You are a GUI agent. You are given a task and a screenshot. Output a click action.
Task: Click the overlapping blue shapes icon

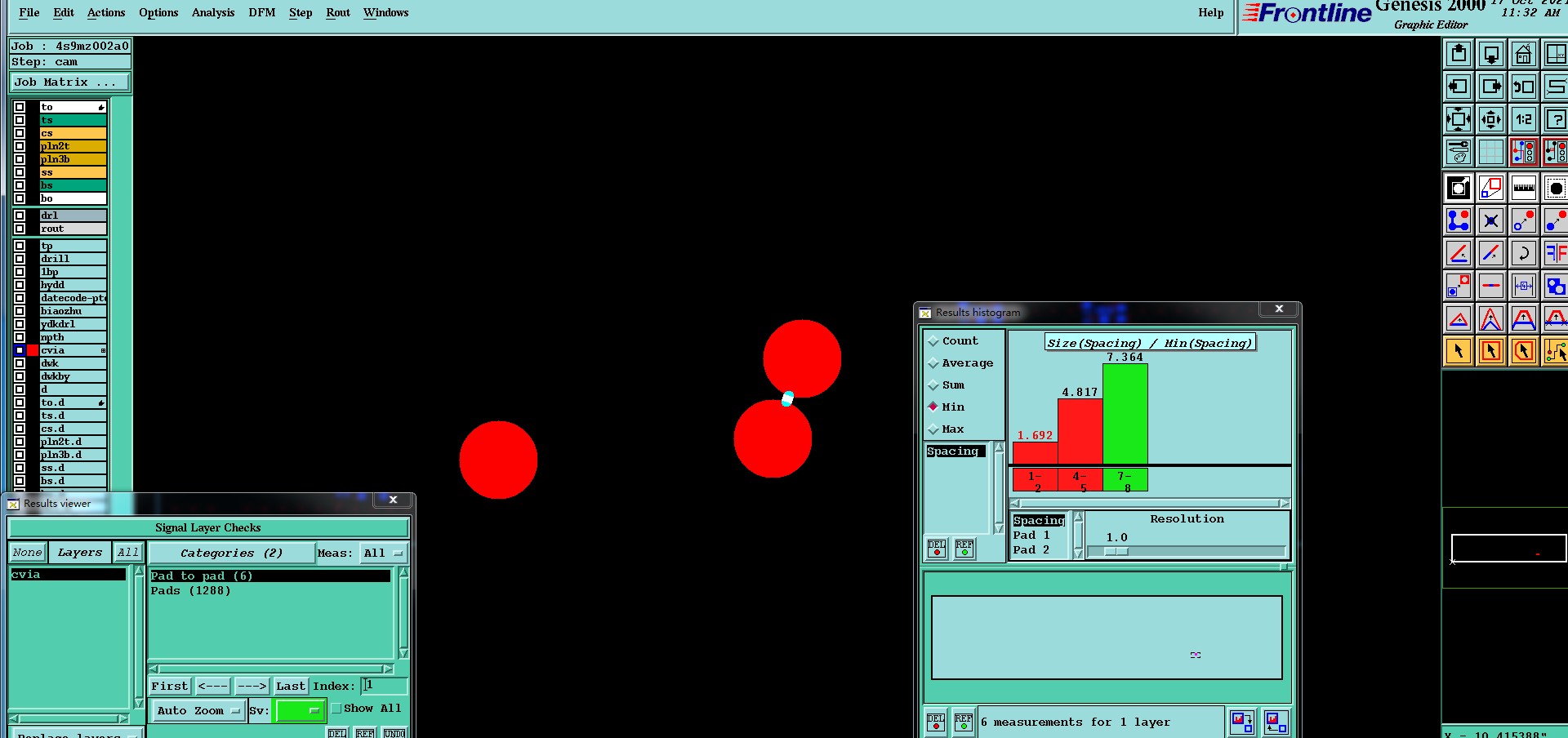(x=1556, y=286)
